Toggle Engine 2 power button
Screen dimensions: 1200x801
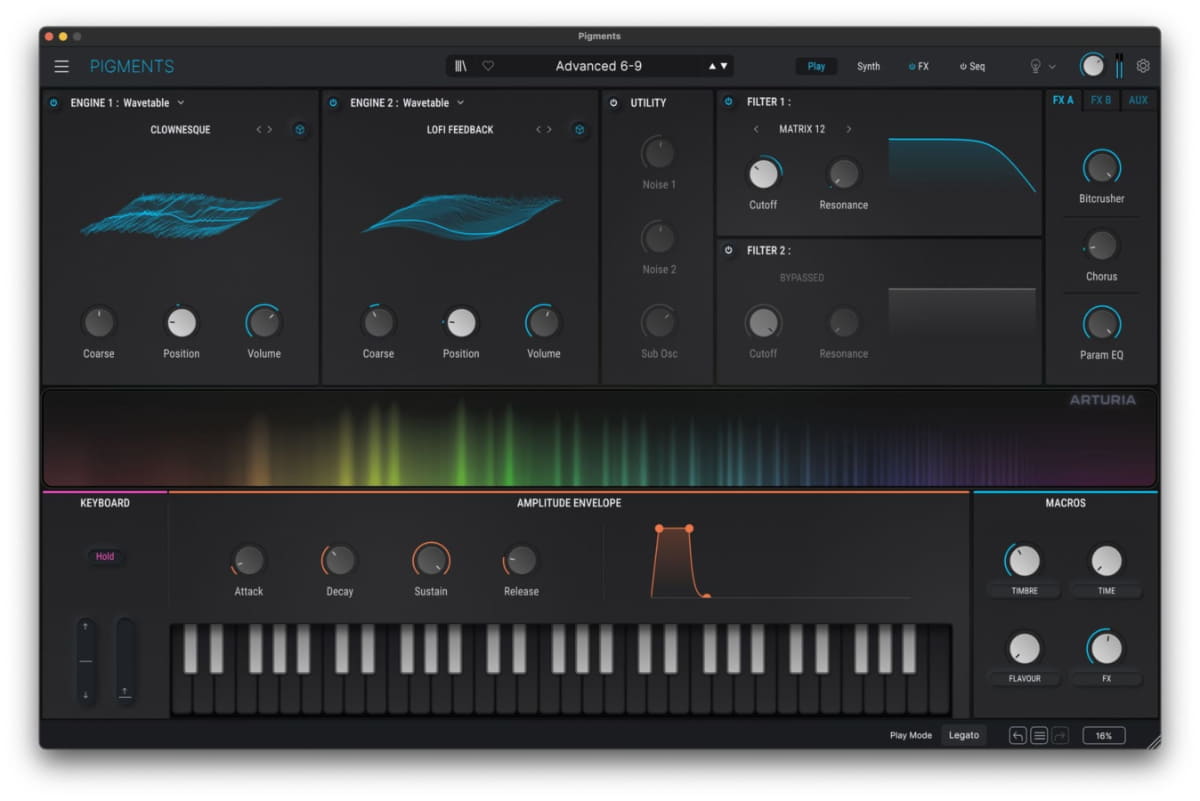point(333,102)
